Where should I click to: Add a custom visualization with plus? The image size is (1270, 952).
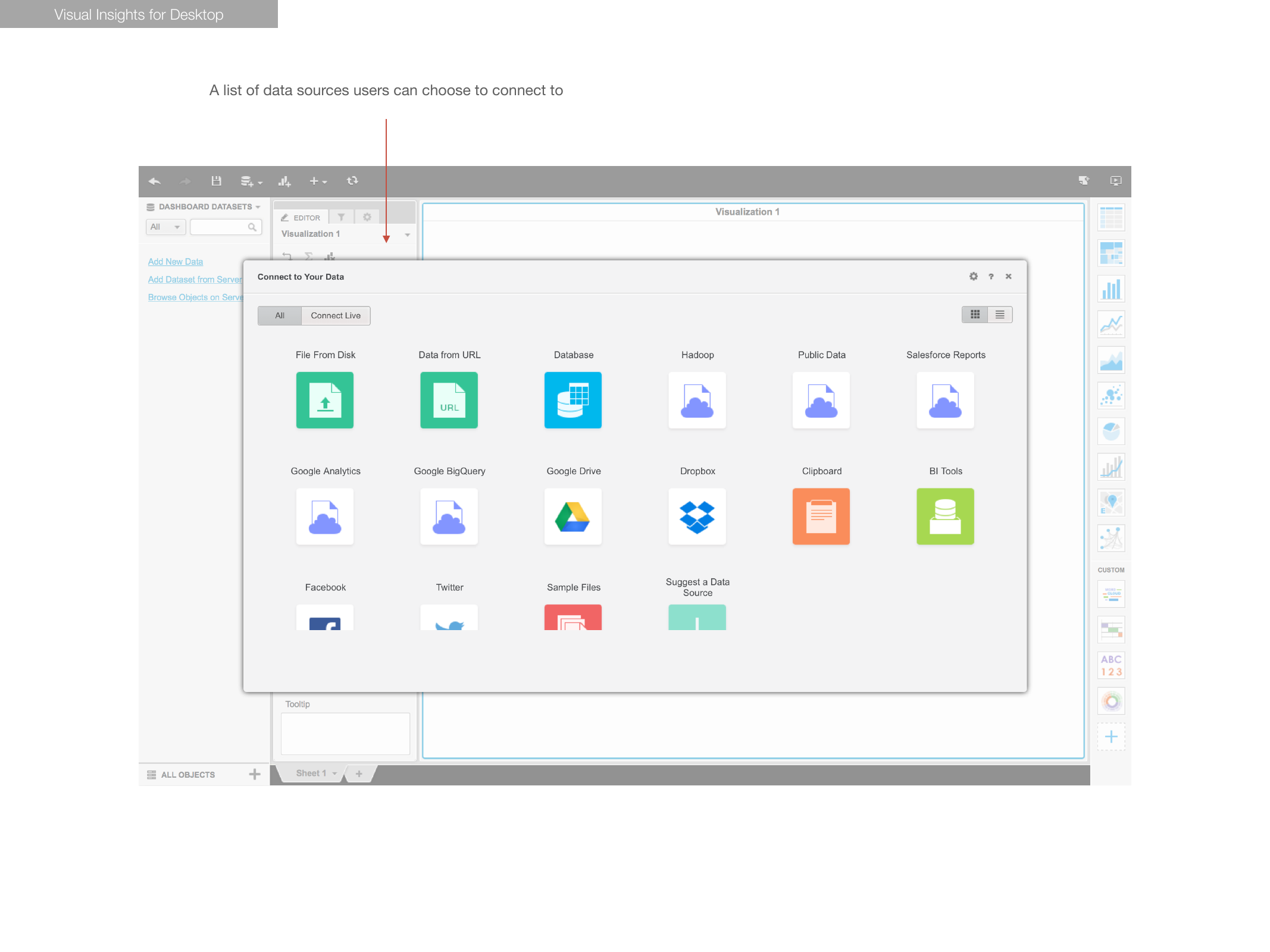click(x=1111, y=737)
